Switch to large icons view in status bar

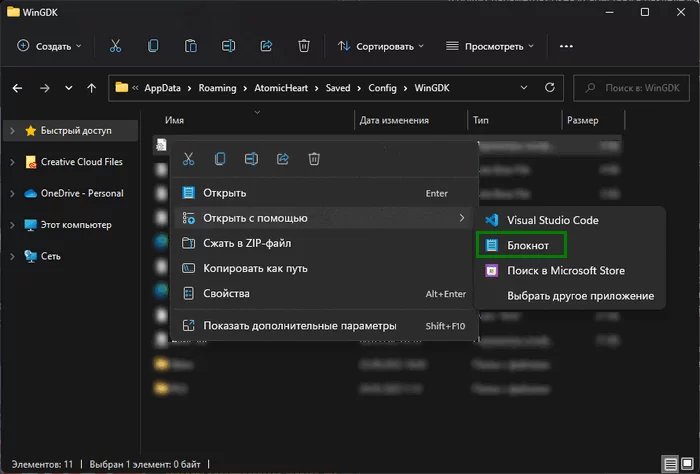click(x=685, y=465)
